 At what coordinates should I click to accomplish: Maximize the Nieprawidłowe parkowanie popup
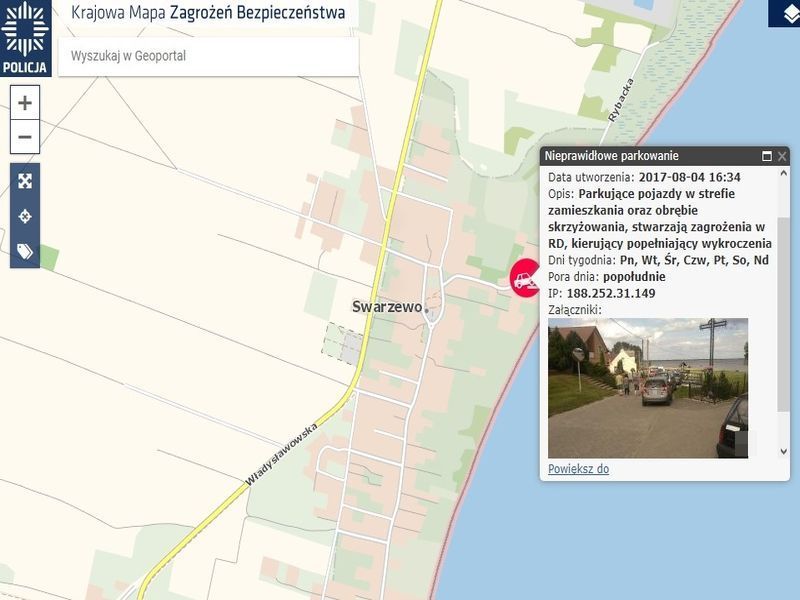click(x=767, y=156)
